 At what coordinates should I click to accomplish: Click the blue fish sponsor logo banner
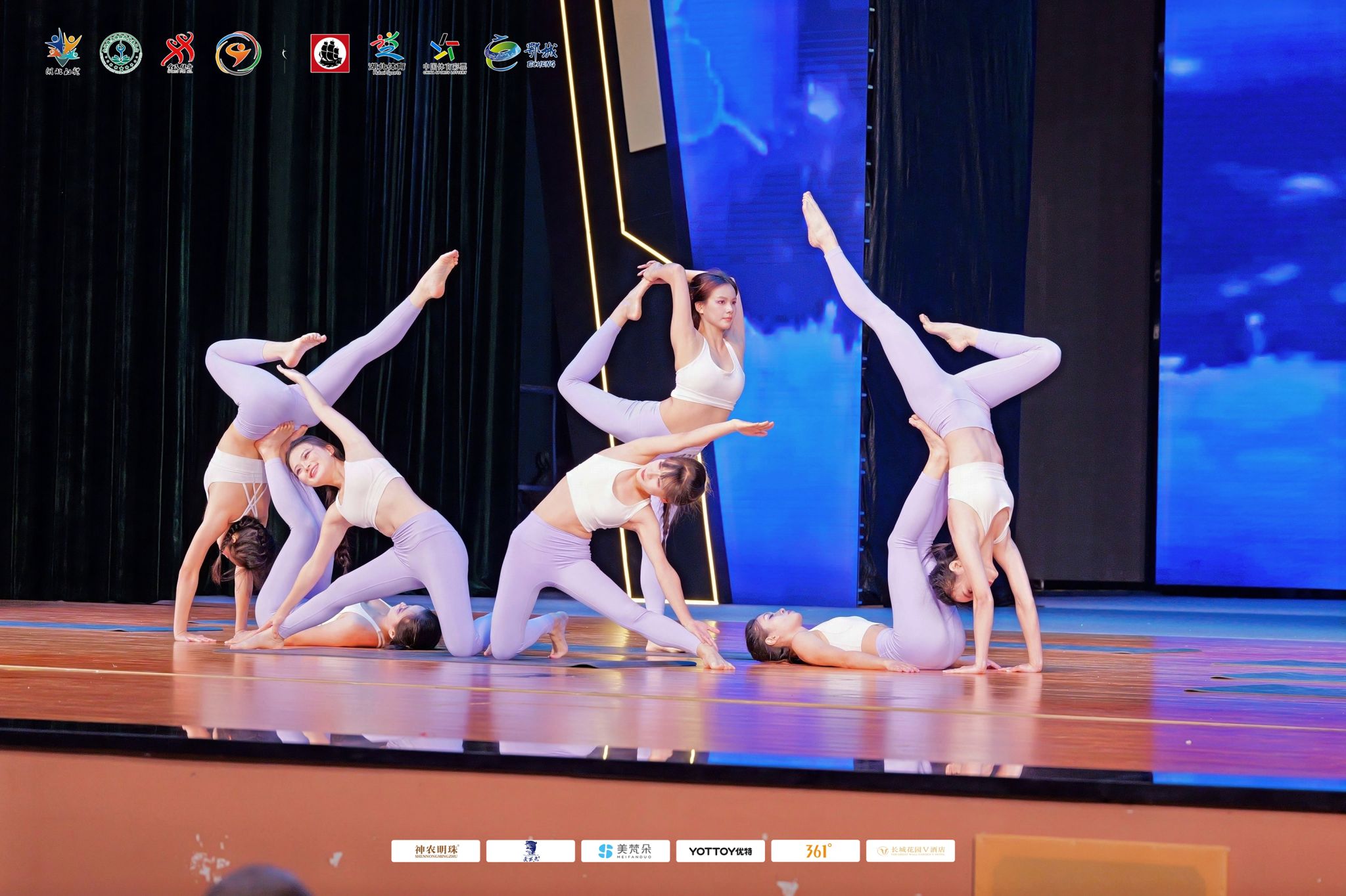coord(530,851)
